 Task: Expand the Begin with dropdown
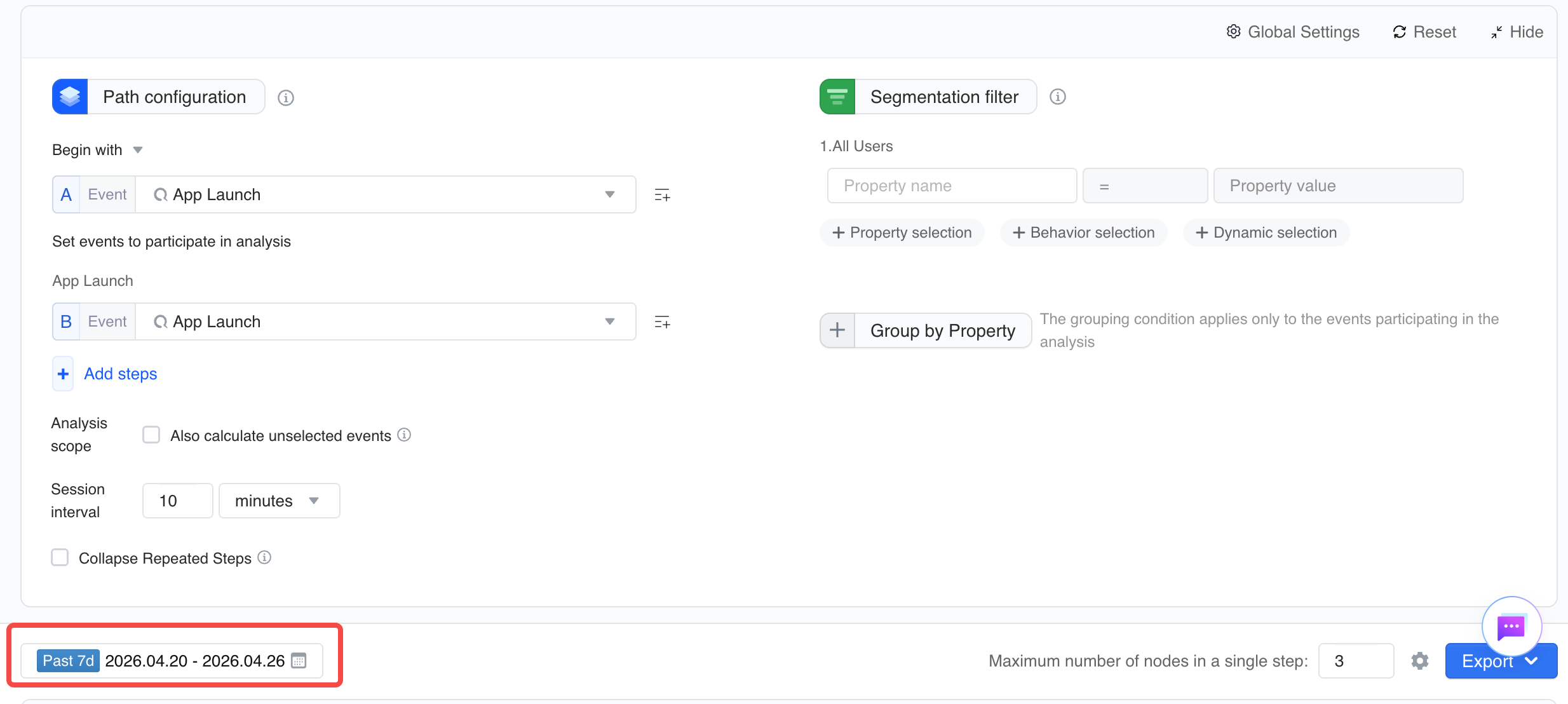pos(98,150)
